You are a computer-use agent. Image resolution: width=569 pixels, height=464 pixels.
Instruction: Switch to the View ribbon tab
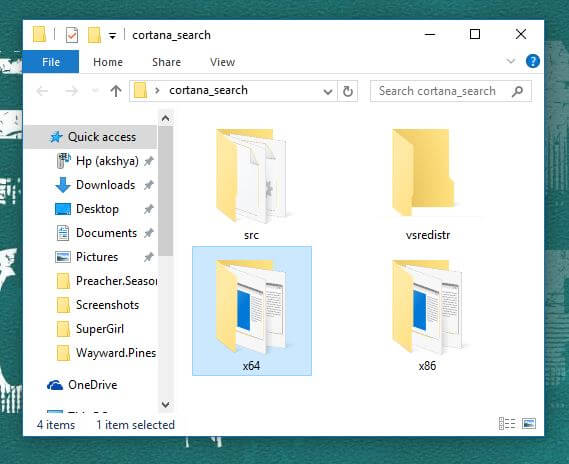pyautogui.click(x=222, y=62)
